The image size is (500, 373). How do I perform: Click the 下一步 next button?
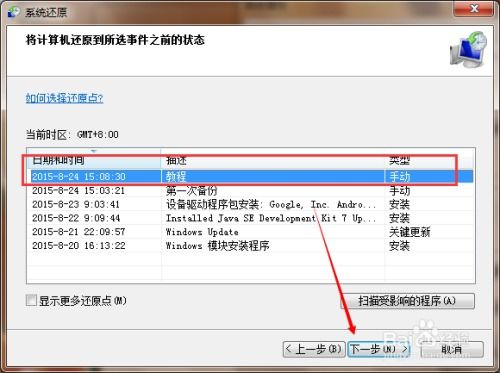pos(379,349)
